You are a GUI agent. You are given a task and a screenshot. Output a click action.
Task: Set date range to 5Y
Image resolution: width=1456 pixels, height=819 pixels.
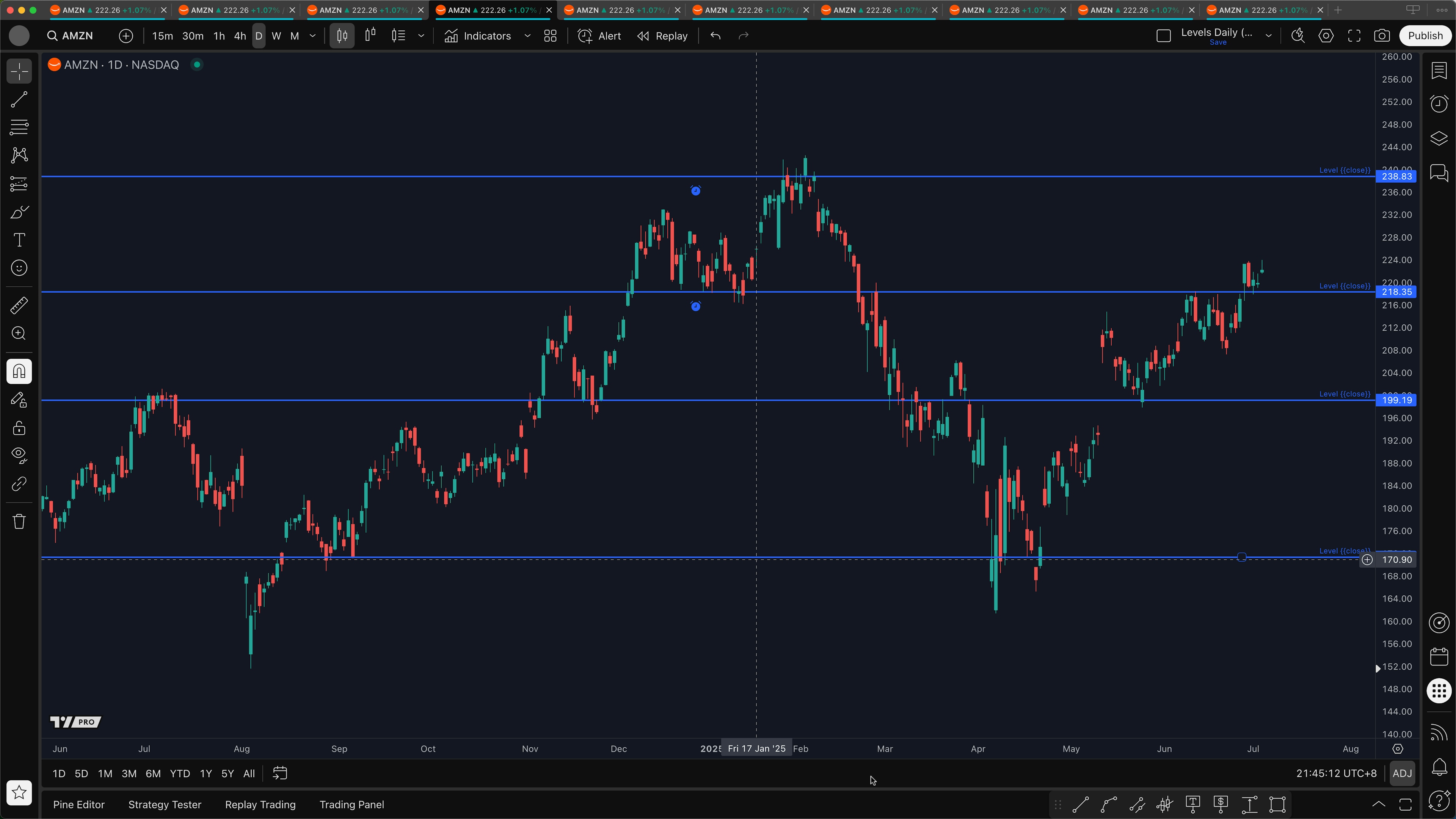pos(227,774)
